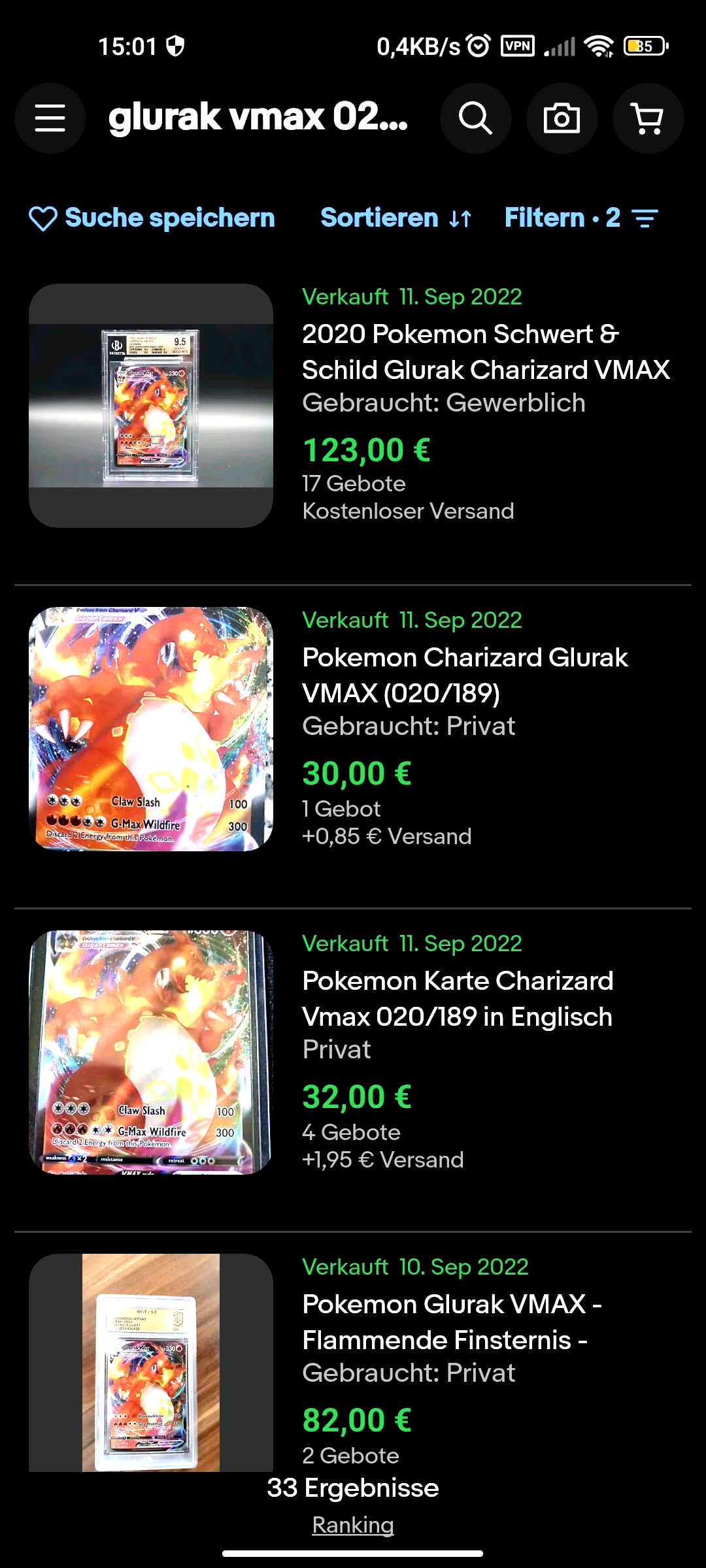
Task: Tap the heart icon to save search
Action: (x=43, y=218)
